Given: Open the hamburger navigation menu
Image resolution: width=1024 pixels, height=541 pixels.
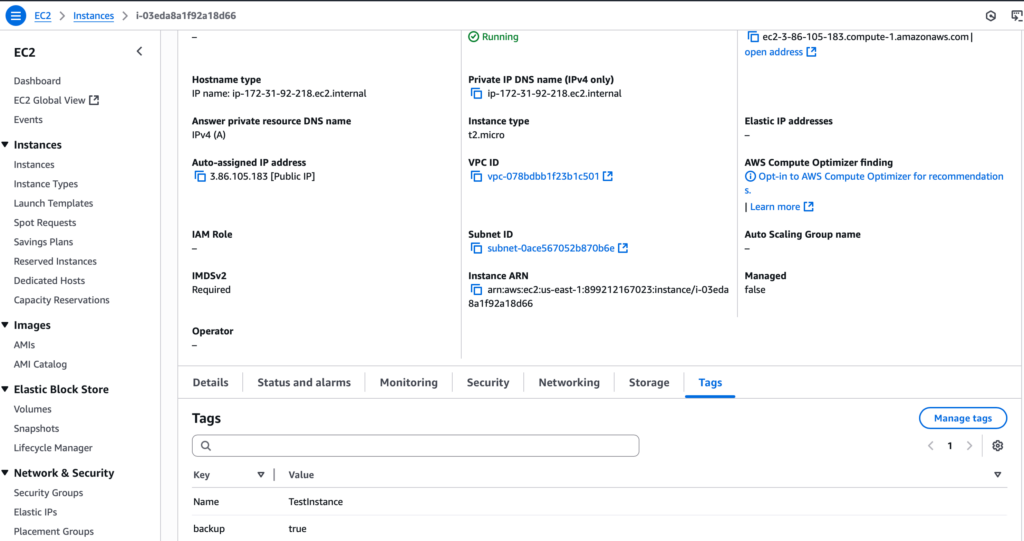Looking at the screenshot, I should pos(16,16).
